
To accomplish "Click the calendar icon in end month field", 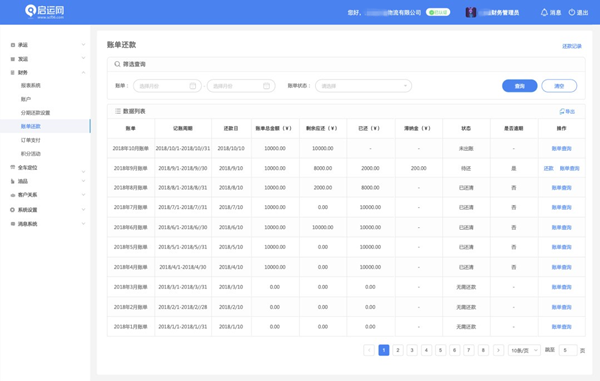I will (266, 86).
